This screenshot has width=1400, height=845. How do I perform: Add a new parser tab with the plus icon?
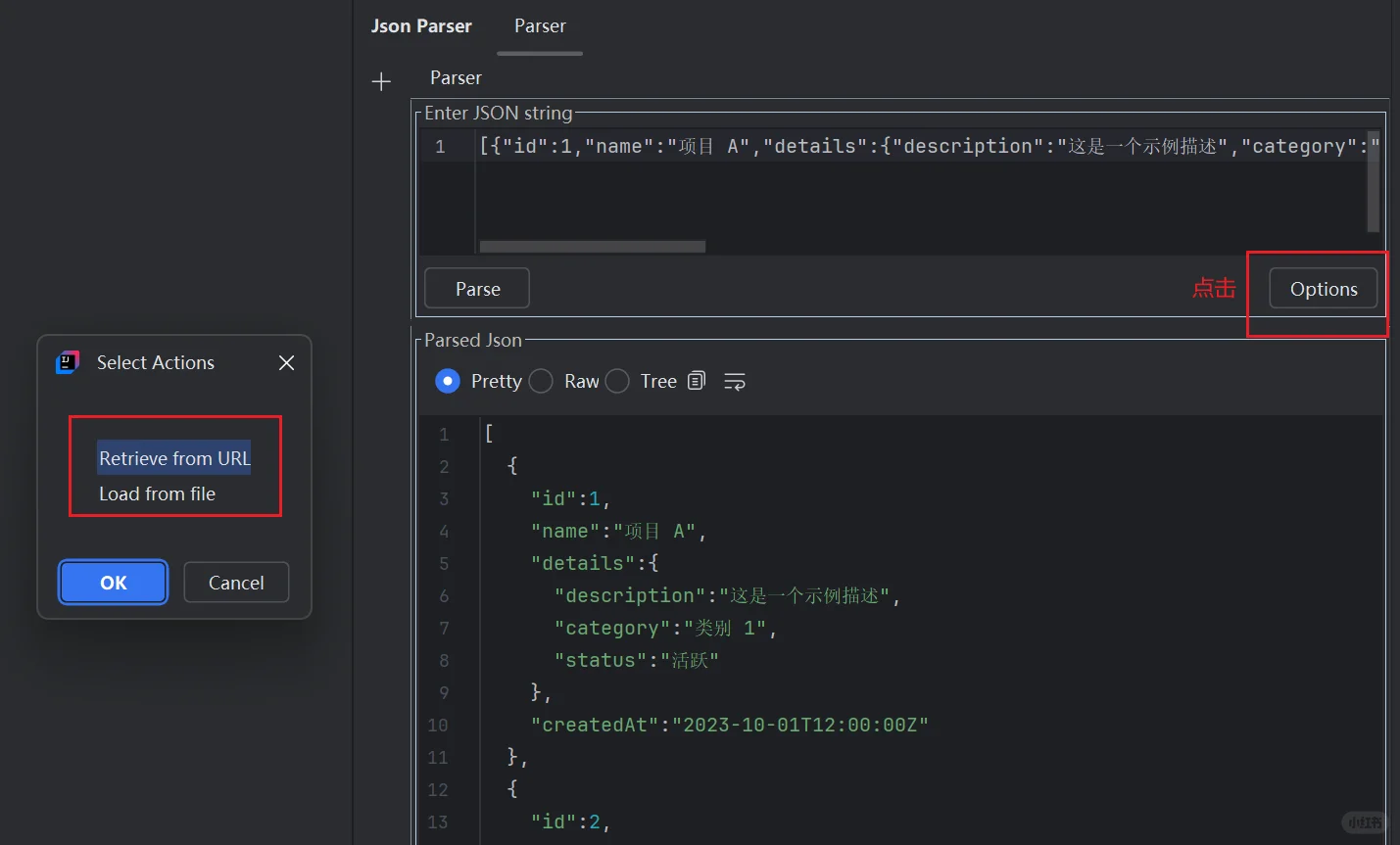tap(381, 81)
